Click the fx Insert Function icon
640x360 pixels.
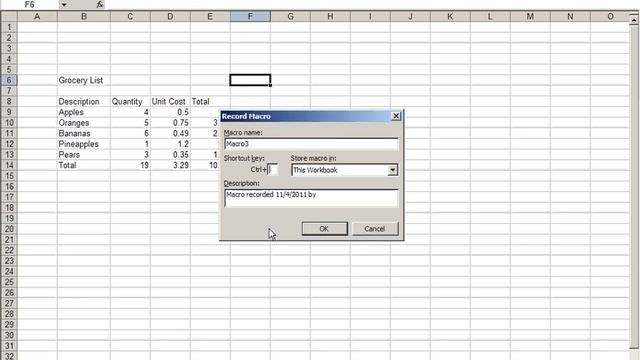point(100,4)
